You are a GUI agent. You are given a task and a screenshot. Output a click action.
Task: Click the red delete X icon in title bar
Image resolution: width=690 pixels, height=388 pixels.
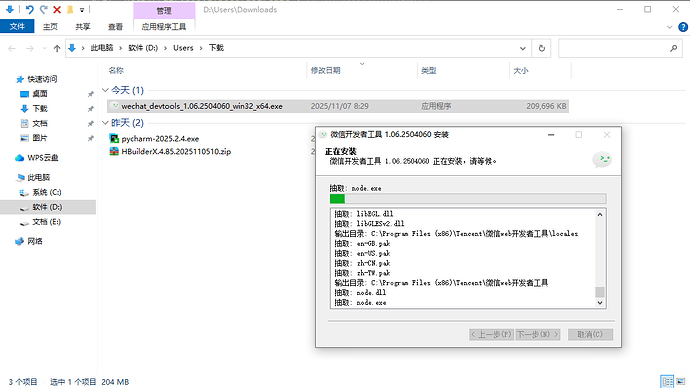[57, 9]
